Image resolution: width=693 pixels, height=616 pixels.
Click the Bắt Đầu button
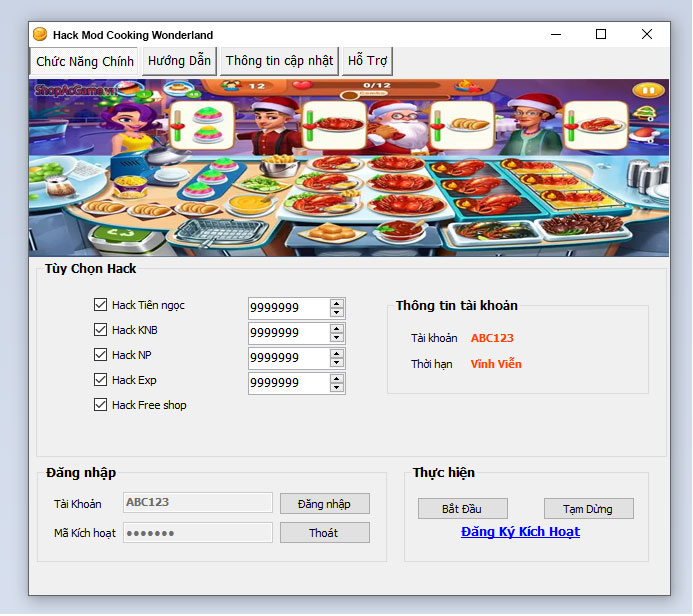(x=463, y=509)
